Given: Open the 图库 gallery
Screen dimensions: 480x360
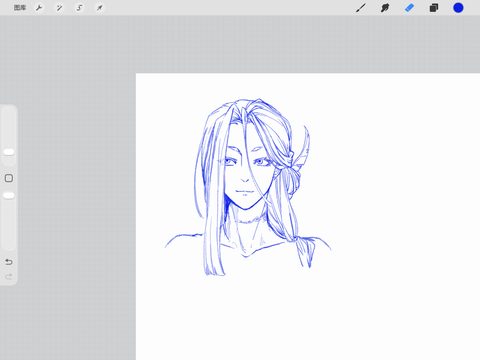Looking at the screenshot, I should [20, 7].
